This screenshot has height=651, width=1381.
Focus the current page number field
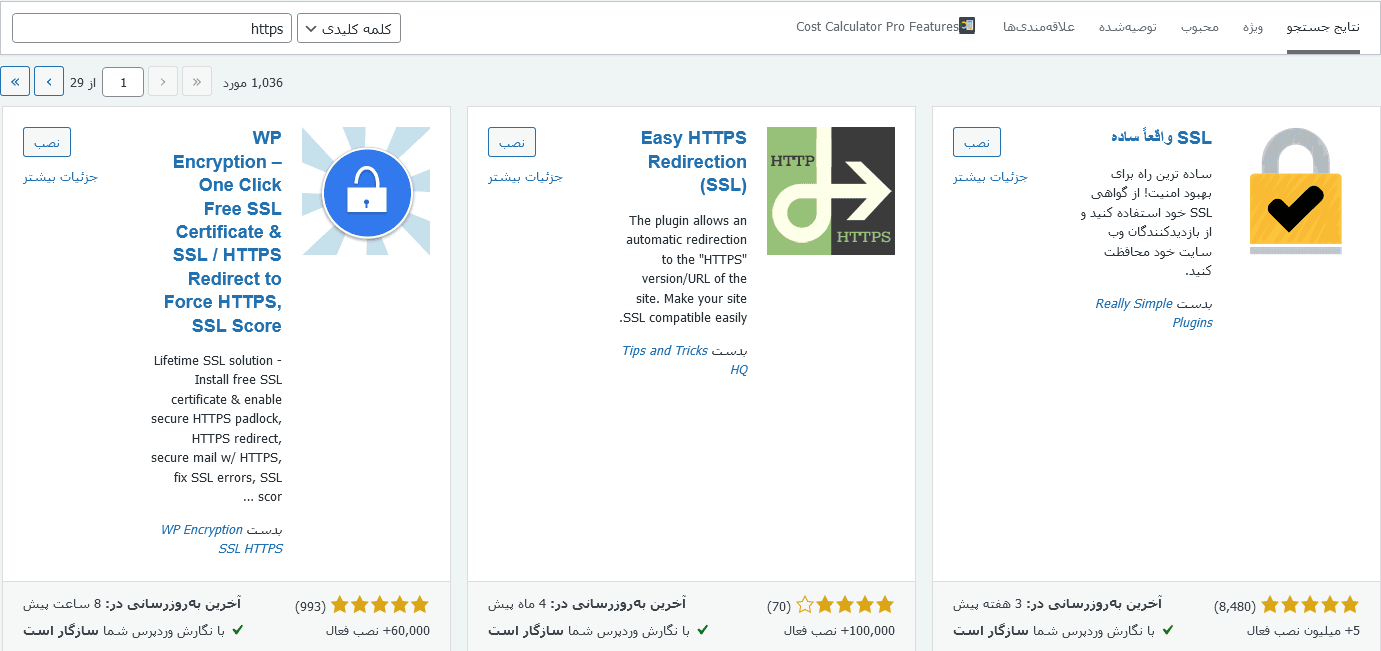123,82
